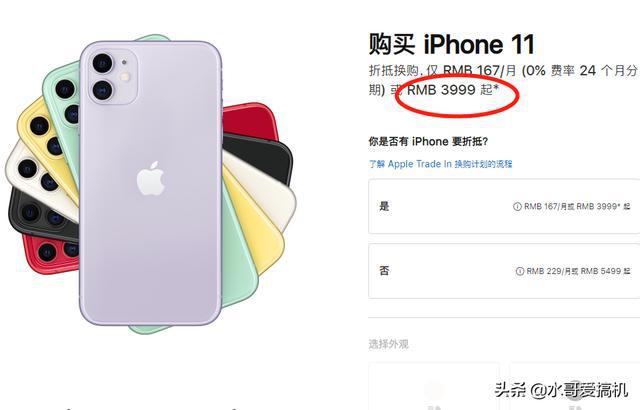The width and height of the screenshot is (640, 410).
Task: Click the purple iPhone camera module
Action: click(x=113, y=77)
